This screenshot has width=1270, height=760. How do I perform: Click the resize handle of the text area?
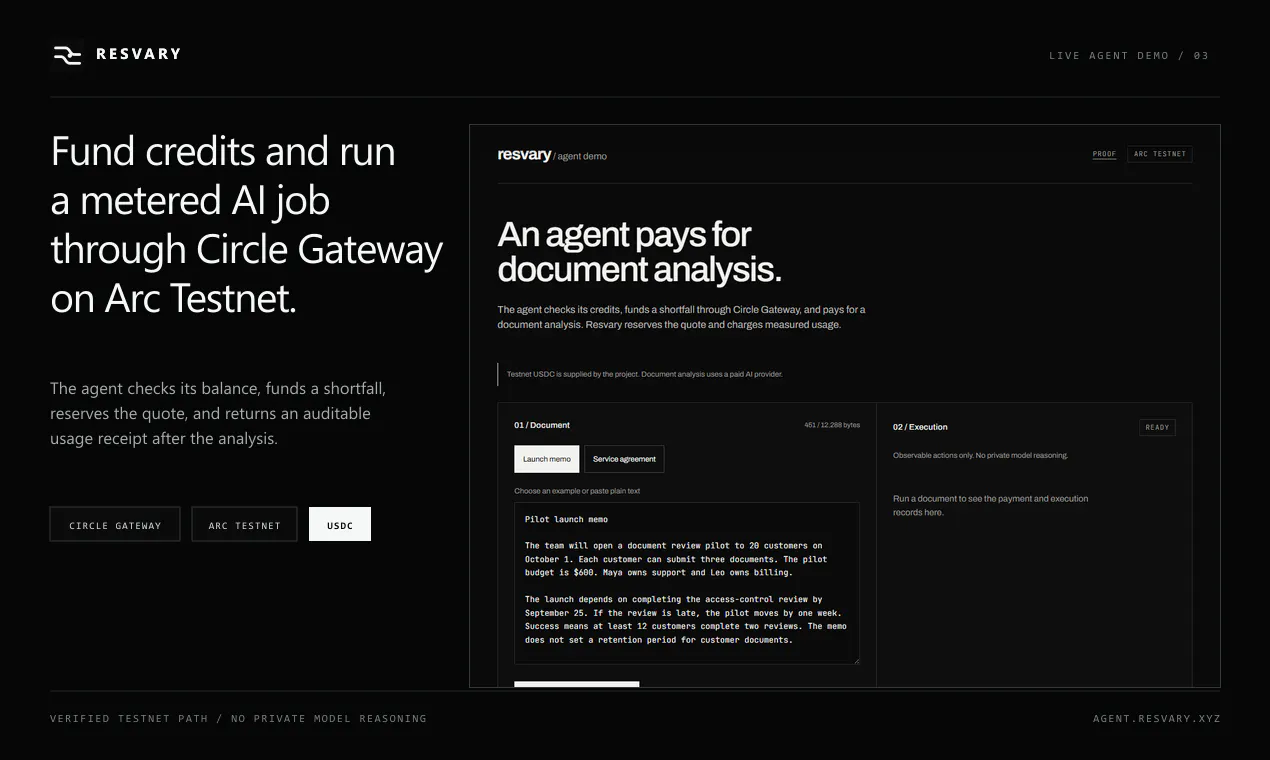[x=855, y=660]
